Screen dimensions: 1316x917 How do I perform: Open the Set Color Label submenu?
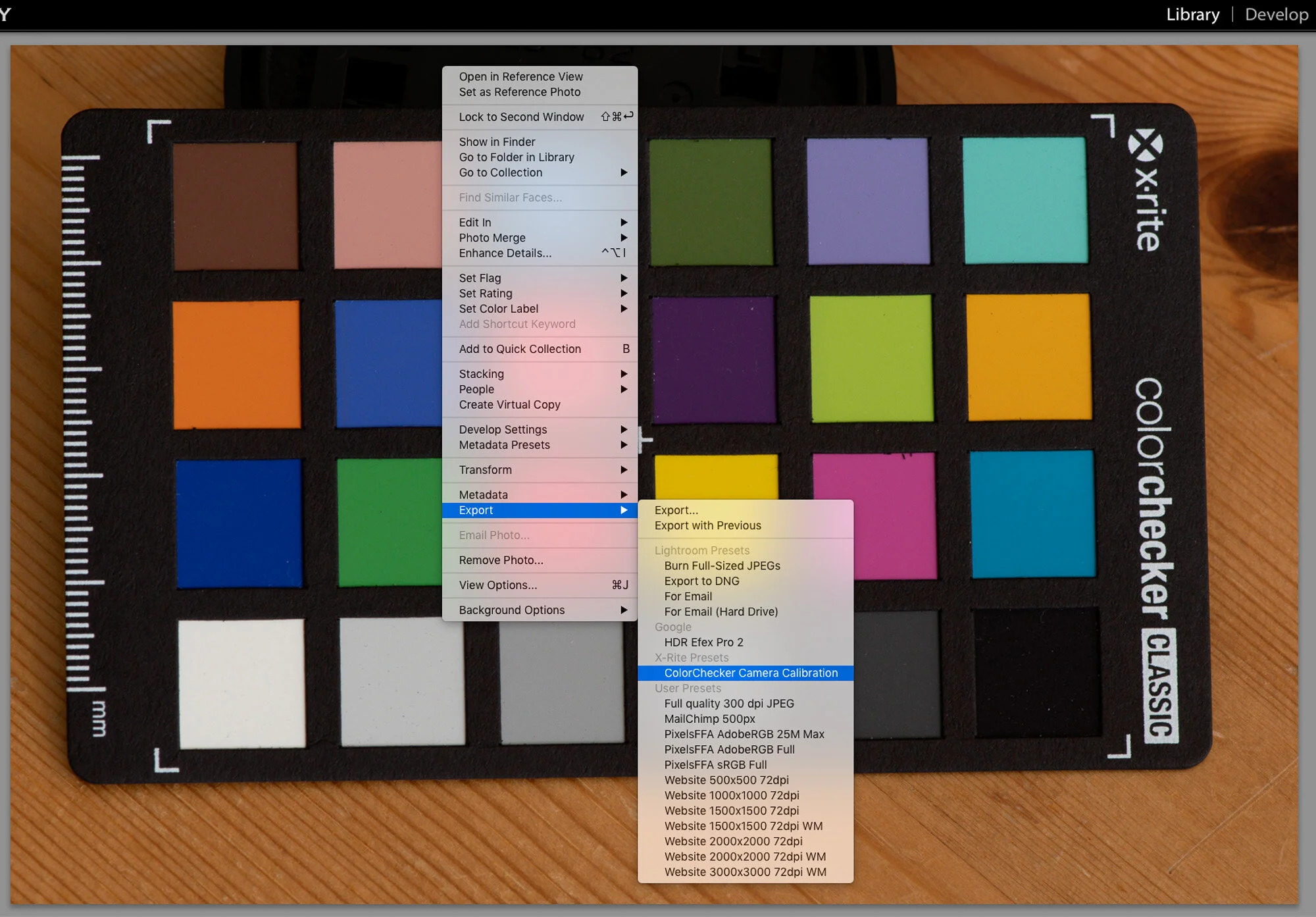coord(540,309)
